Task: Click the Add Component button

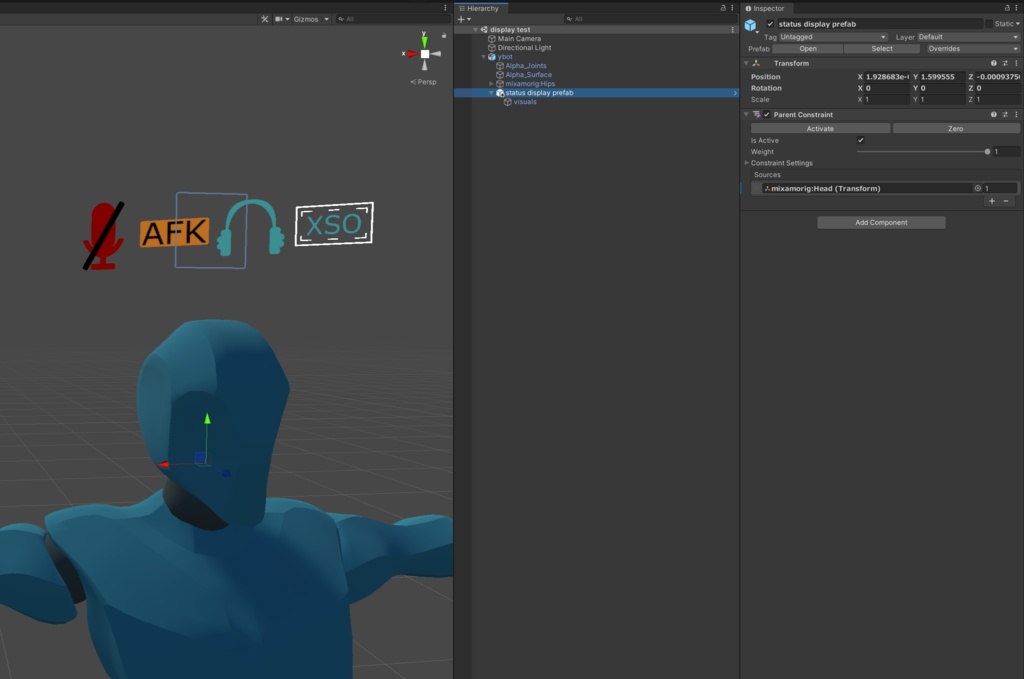Action: 880,221
